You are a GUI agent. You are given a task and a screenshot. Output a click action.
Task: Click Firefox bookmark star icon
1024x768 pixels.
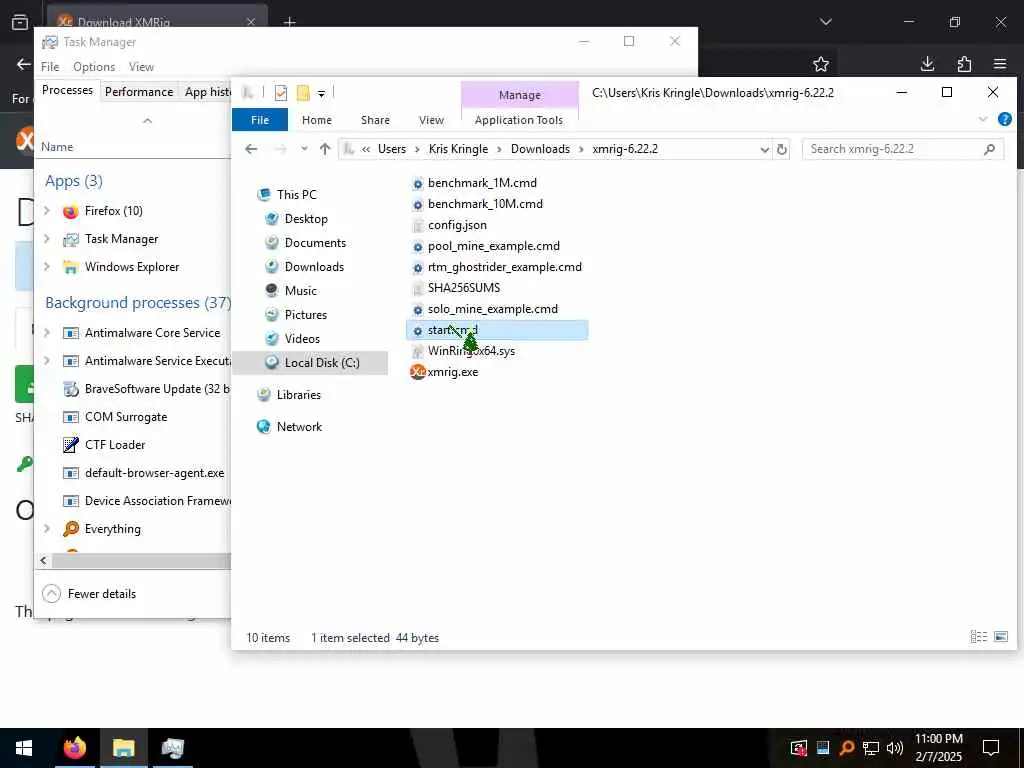click(x=821, y=64)
